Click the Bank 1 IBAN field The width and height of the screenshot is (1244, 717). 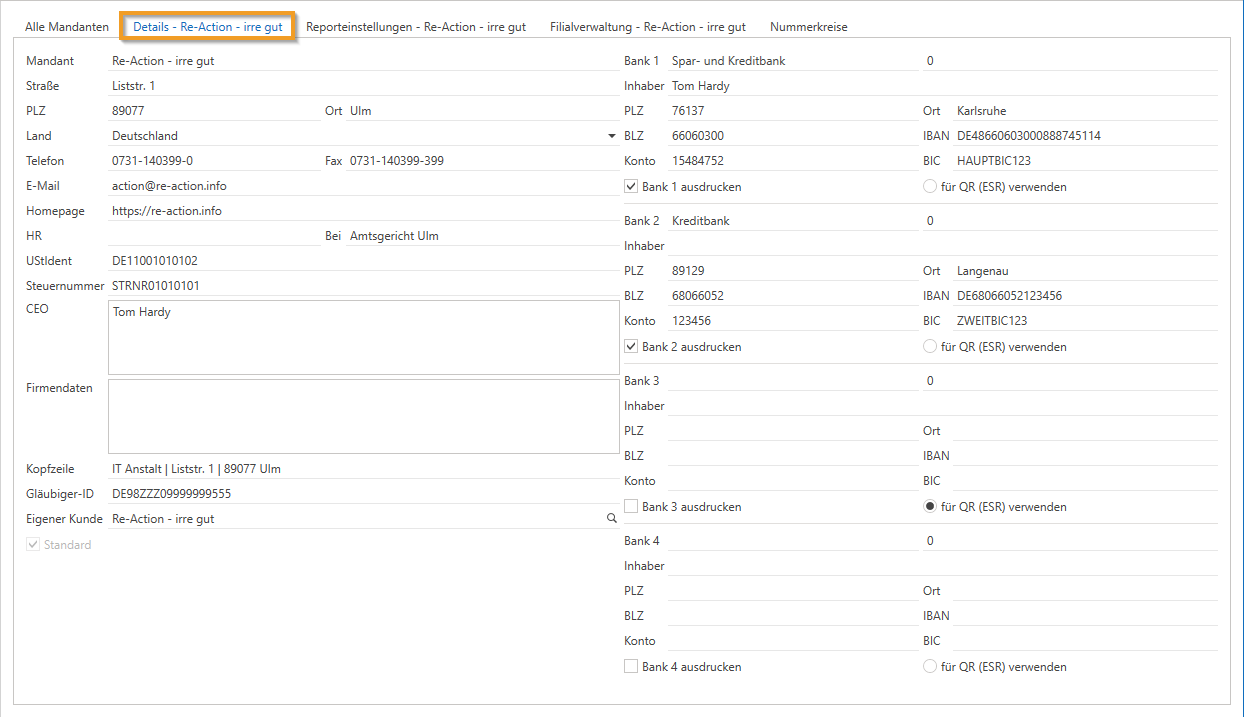coord(1084,136)
